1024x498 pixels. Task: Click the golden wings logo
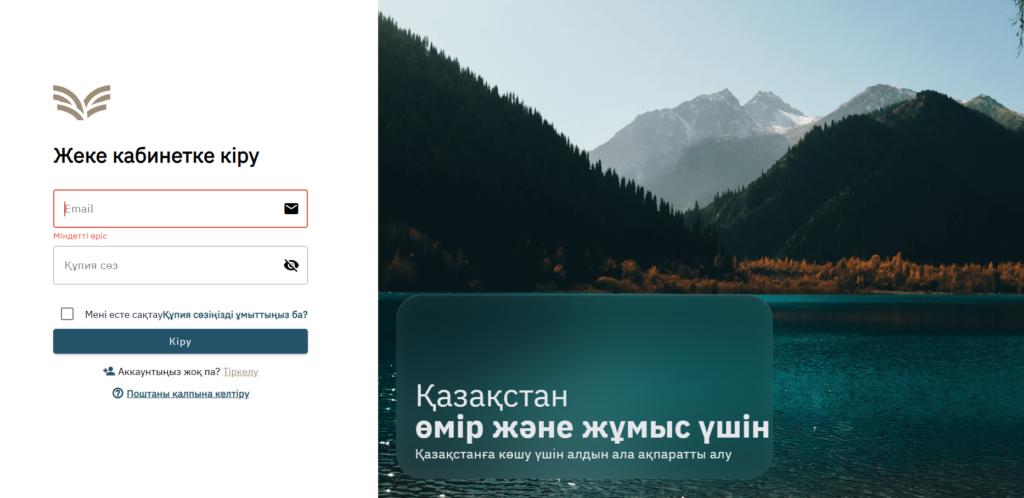81,102
